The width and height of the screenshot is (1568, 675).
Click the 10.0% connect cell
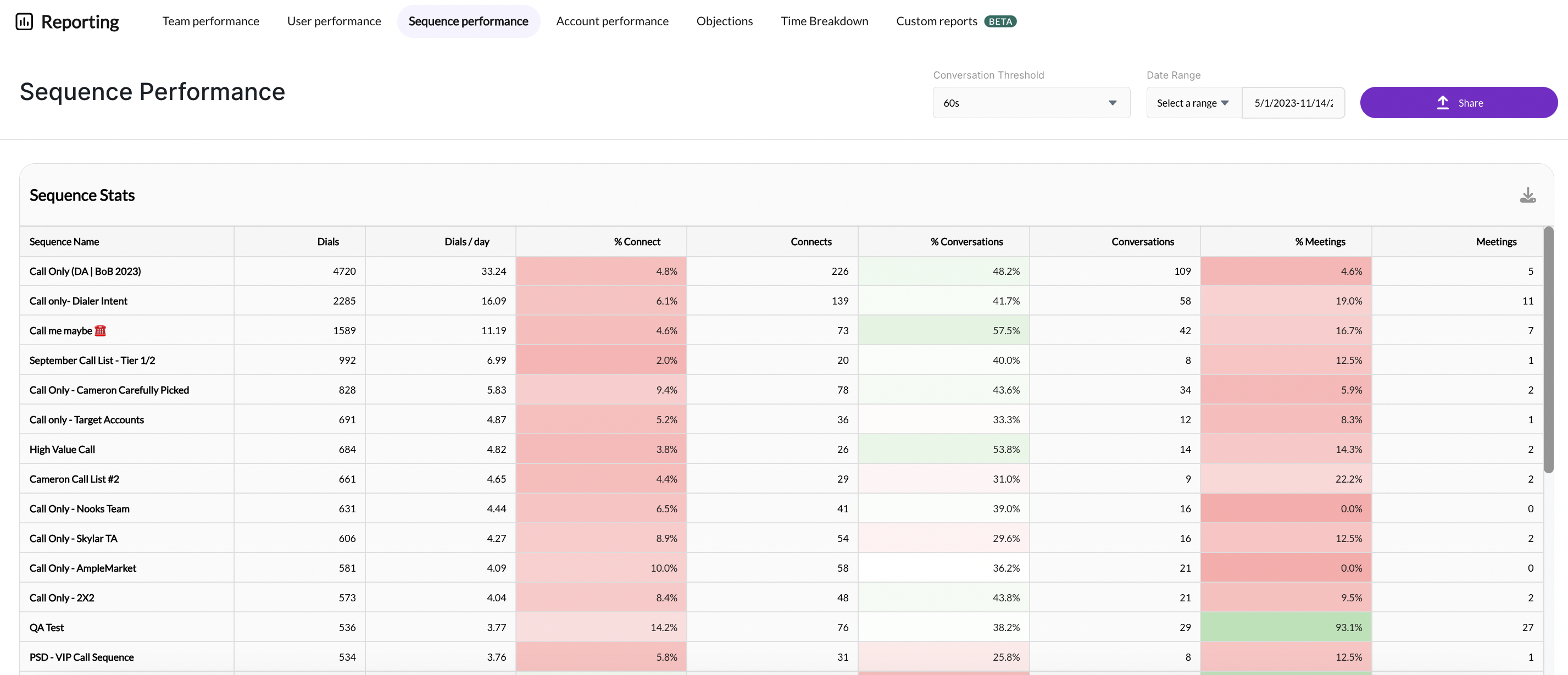[602, 568]
